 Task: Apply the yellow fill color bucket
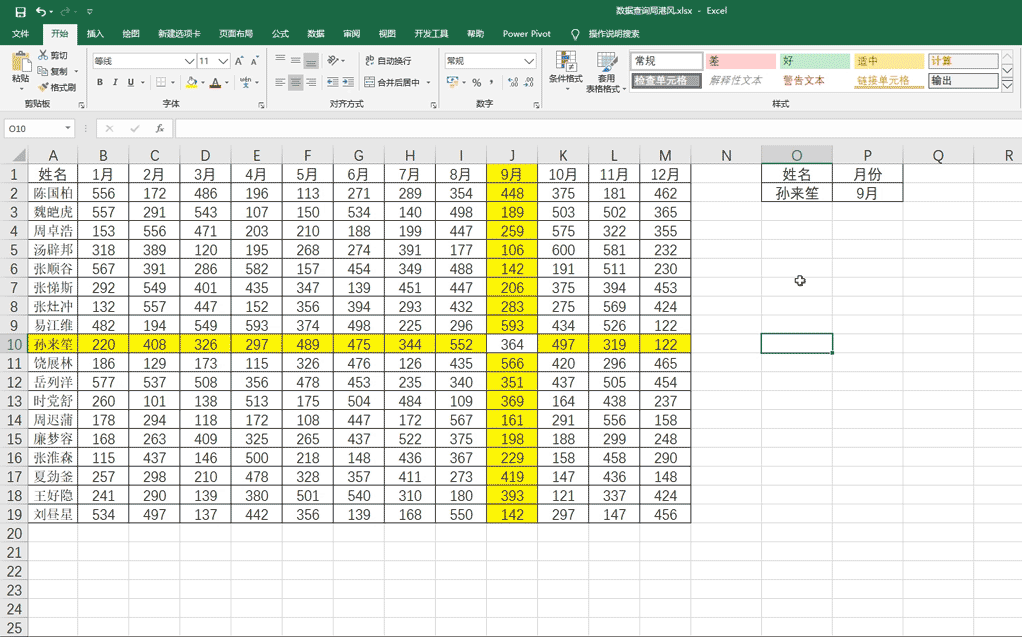click(192, 82)
